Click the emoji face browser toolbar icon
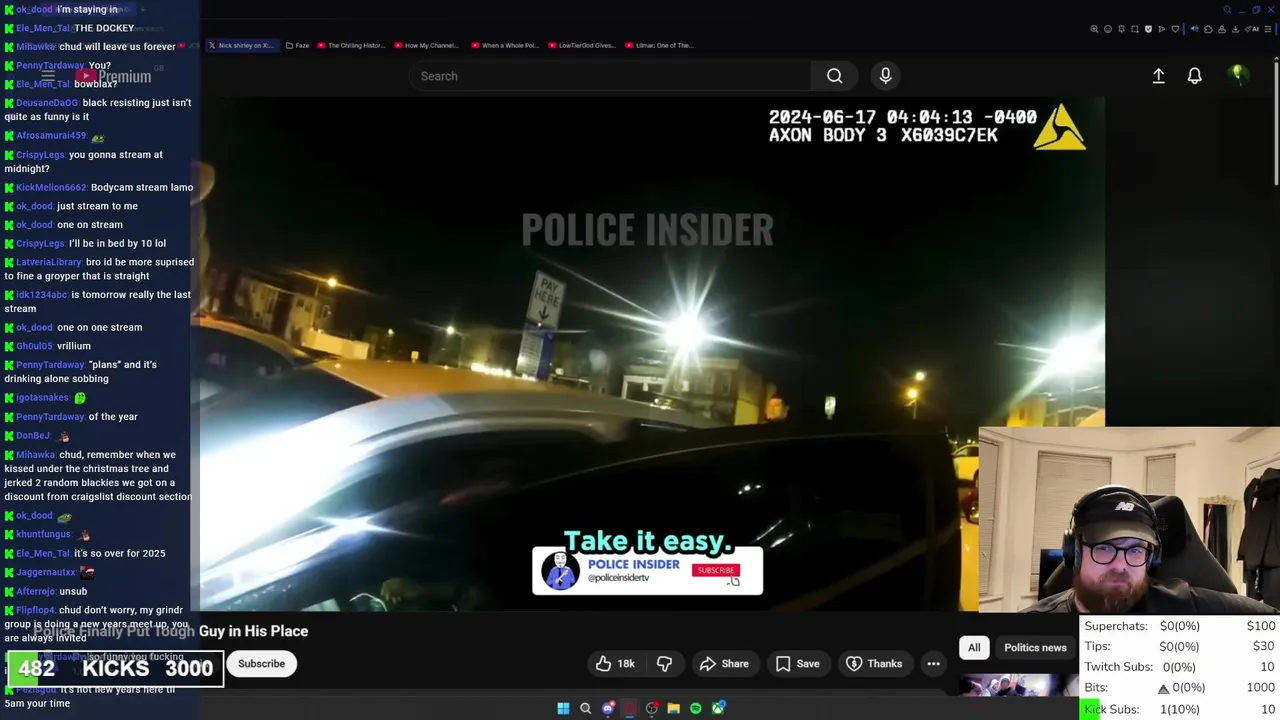This screenshot has height=720, width=1280. point(1108,29)
